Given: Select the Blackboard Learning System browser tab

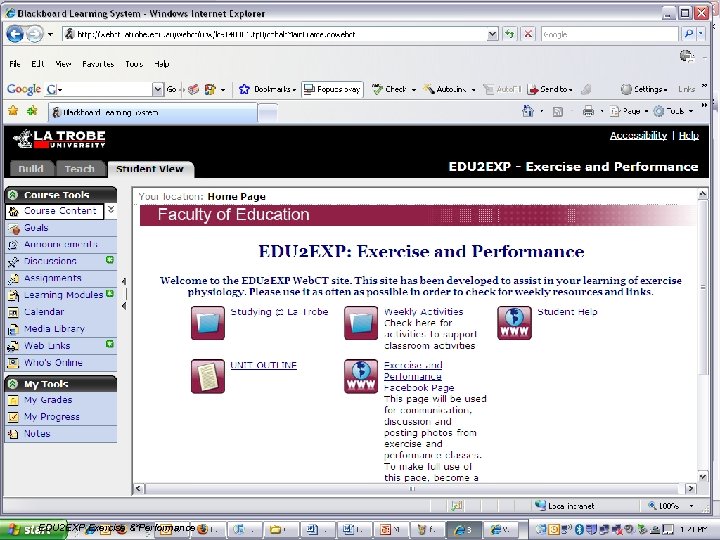Looking at the screenshot, I should (152, 112).
